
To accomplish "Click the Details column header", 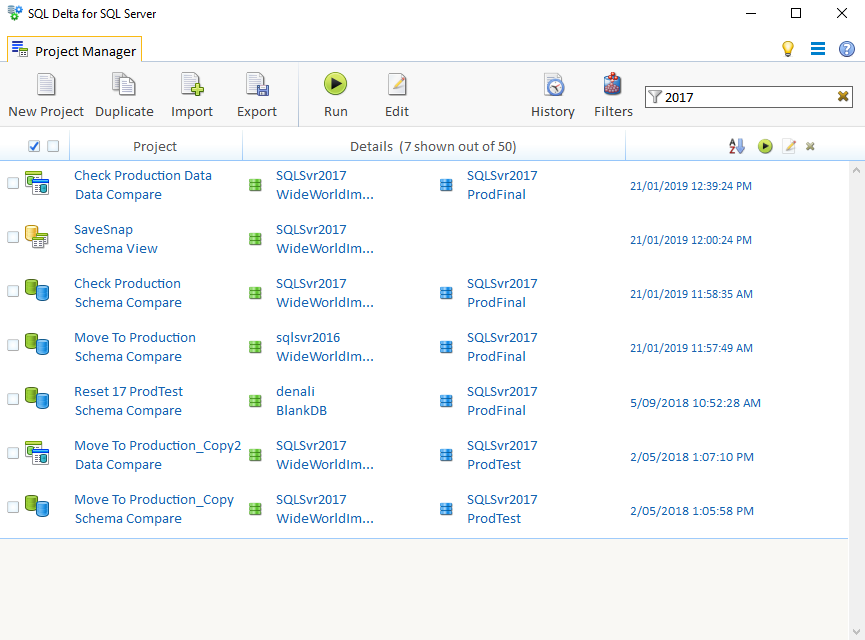I will click(433, 146).
